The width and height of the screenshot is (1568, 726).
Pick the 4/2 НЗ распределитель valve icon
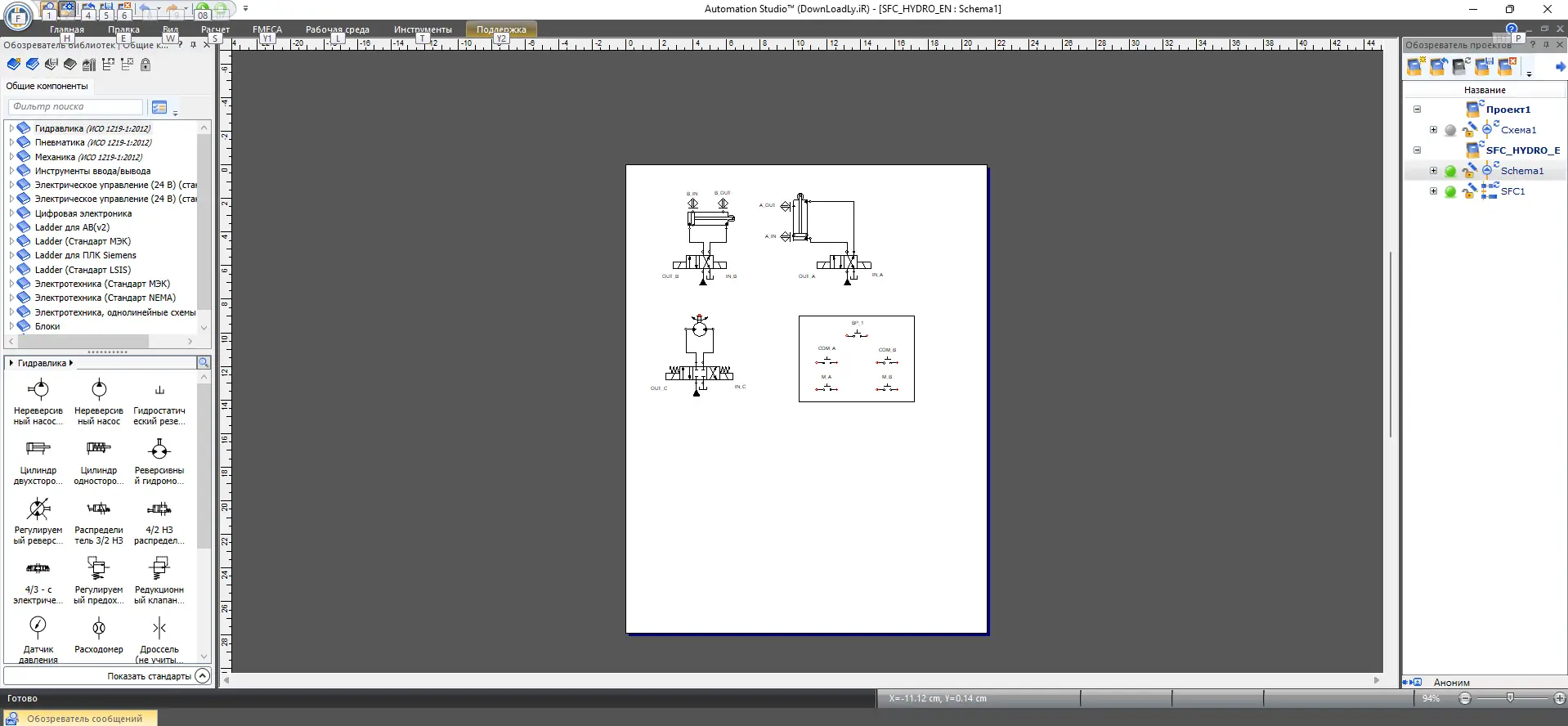(x=159, y=509)
